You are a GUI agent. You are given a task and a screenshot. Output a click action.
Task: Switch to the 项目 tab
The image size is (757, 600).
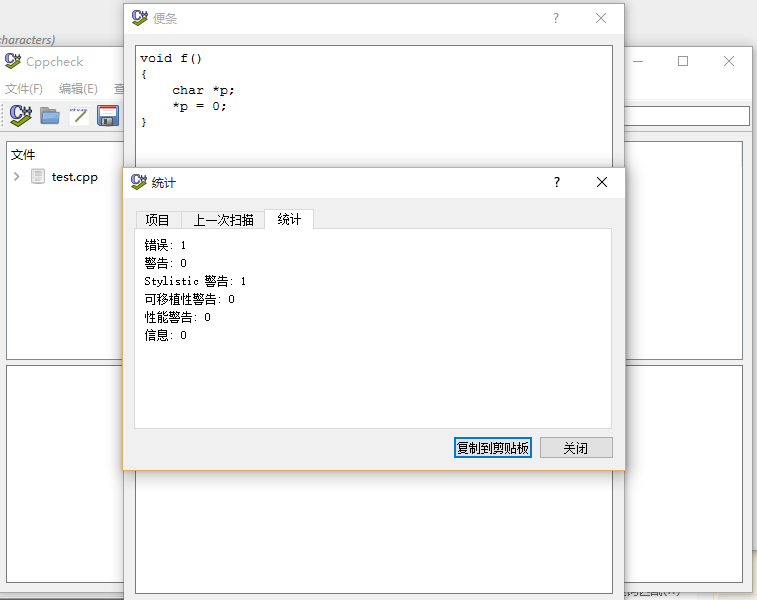[x=157, y=220]
